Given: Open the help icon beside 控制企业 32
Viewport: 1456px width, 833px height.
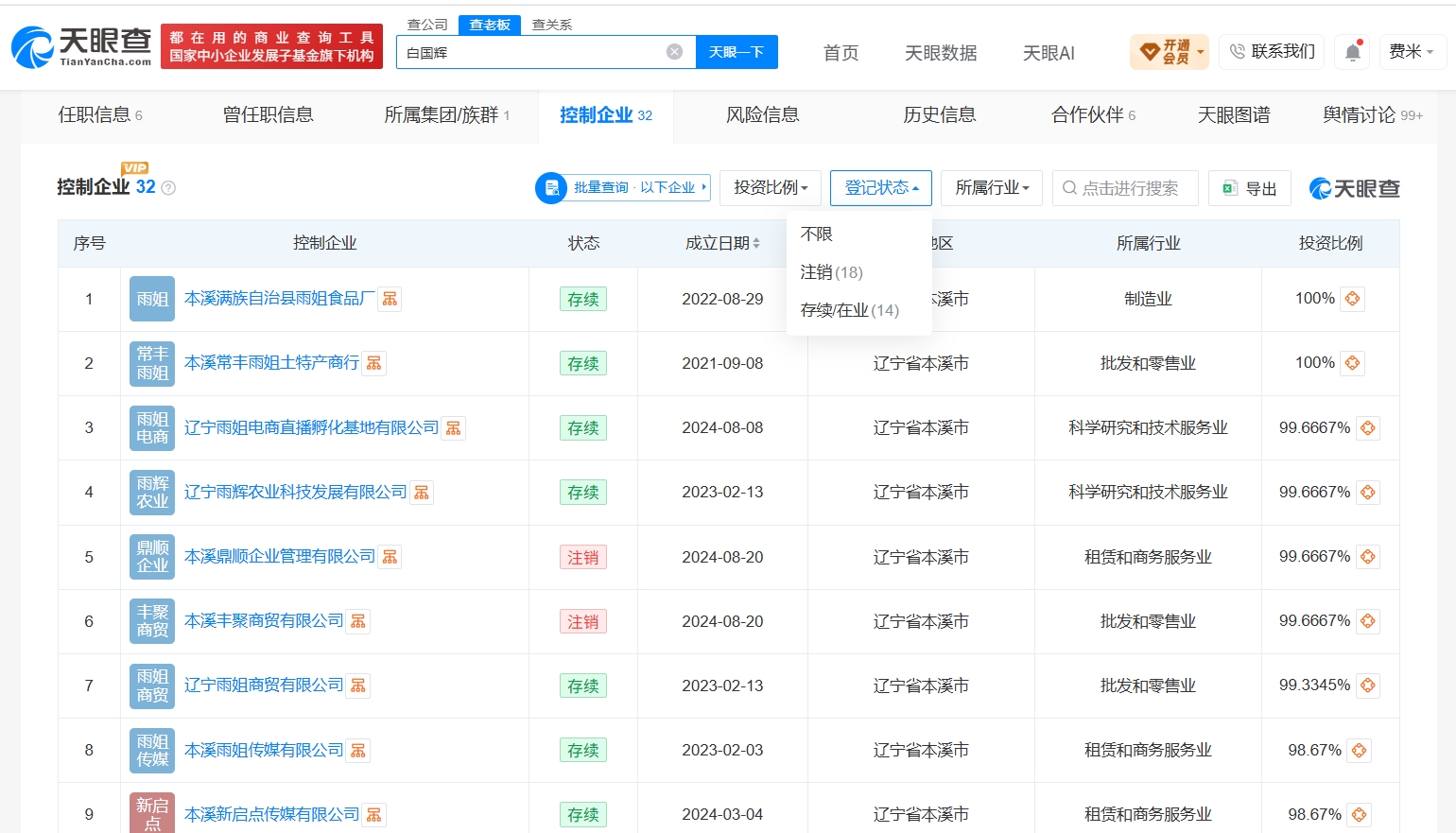Looking at the screenshot, I should (168, 188).
